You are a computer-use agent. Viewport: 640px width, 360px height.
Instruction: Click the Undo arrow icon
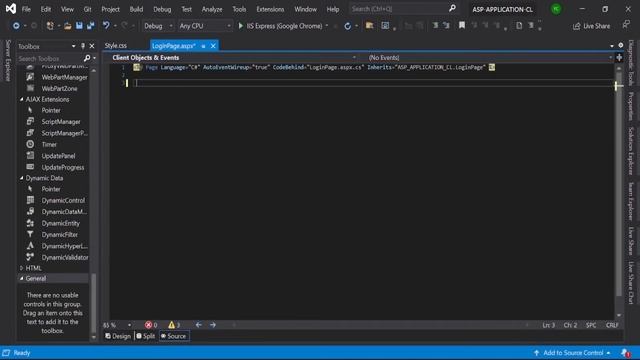[x=106, y=26]
